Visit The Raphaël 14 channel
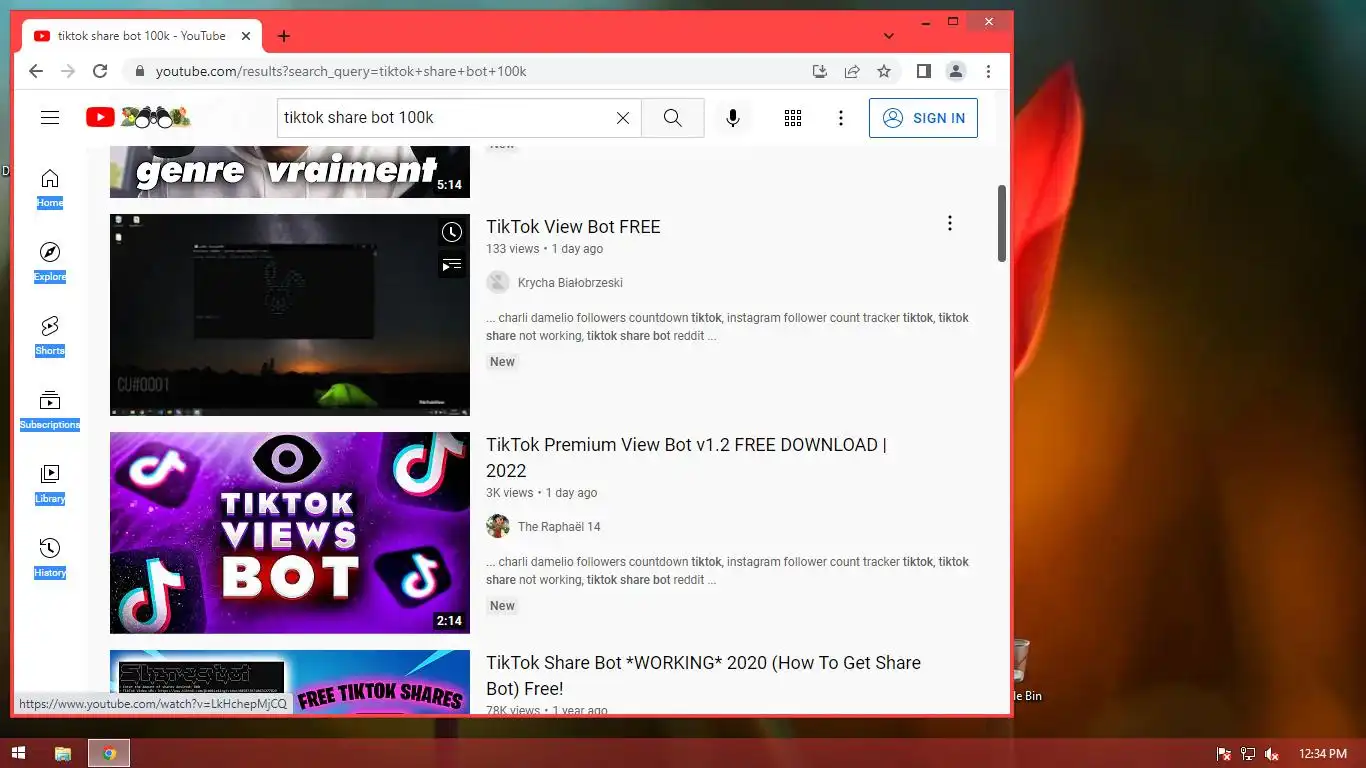Image resolution: width=1366 pixels, height=768 pixels. pos(559,527)
